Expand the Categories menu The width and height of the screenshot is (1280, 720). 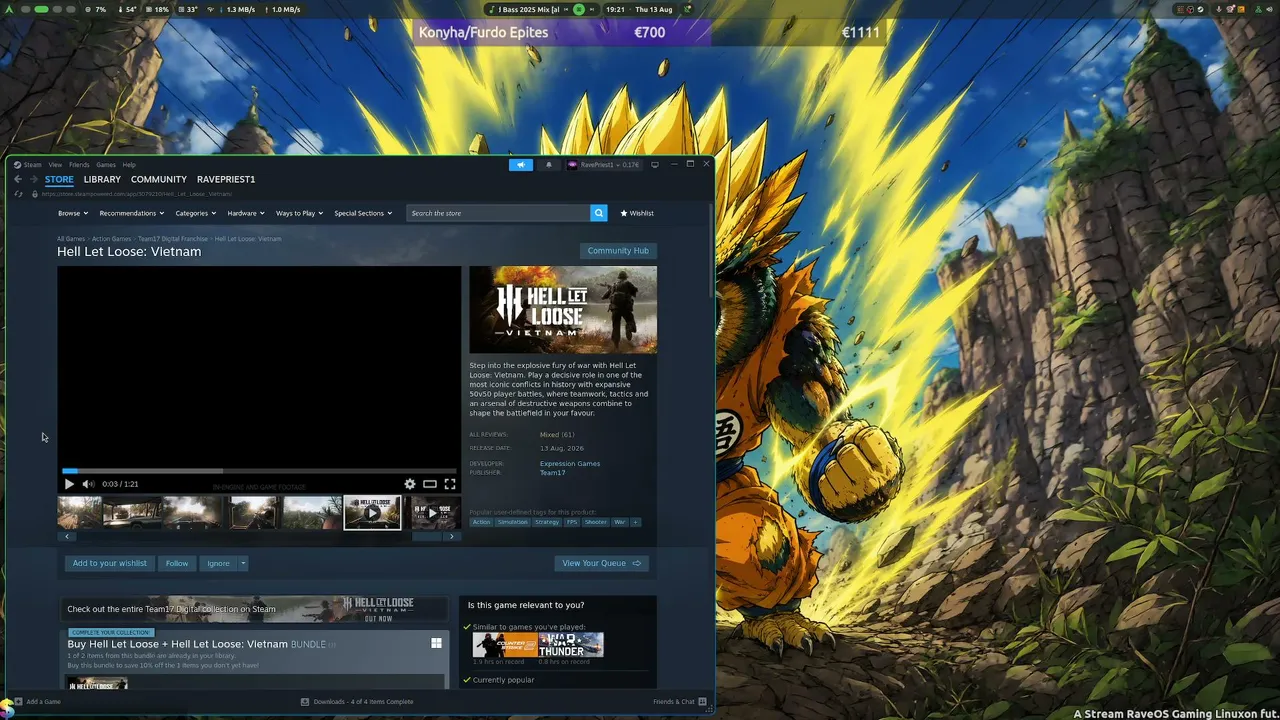coord(196,213)
